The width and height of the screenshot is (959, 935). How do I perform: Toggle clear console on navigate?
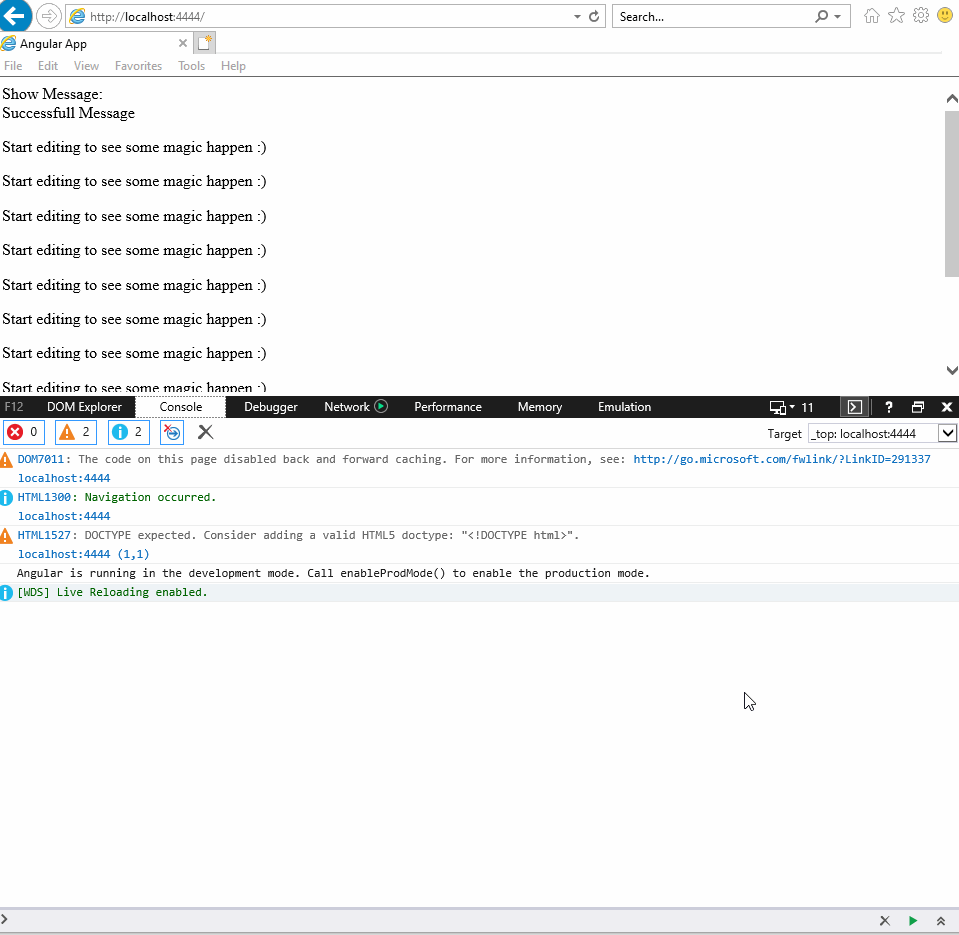pyautogui.click(x=171, y=431)
